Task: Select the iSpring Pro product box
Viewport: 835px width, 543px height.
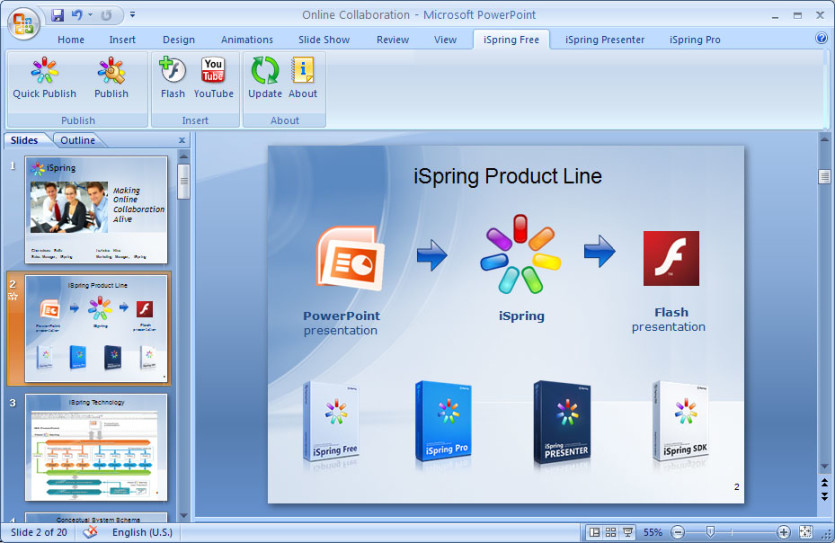Action: [x=443, y=421]
